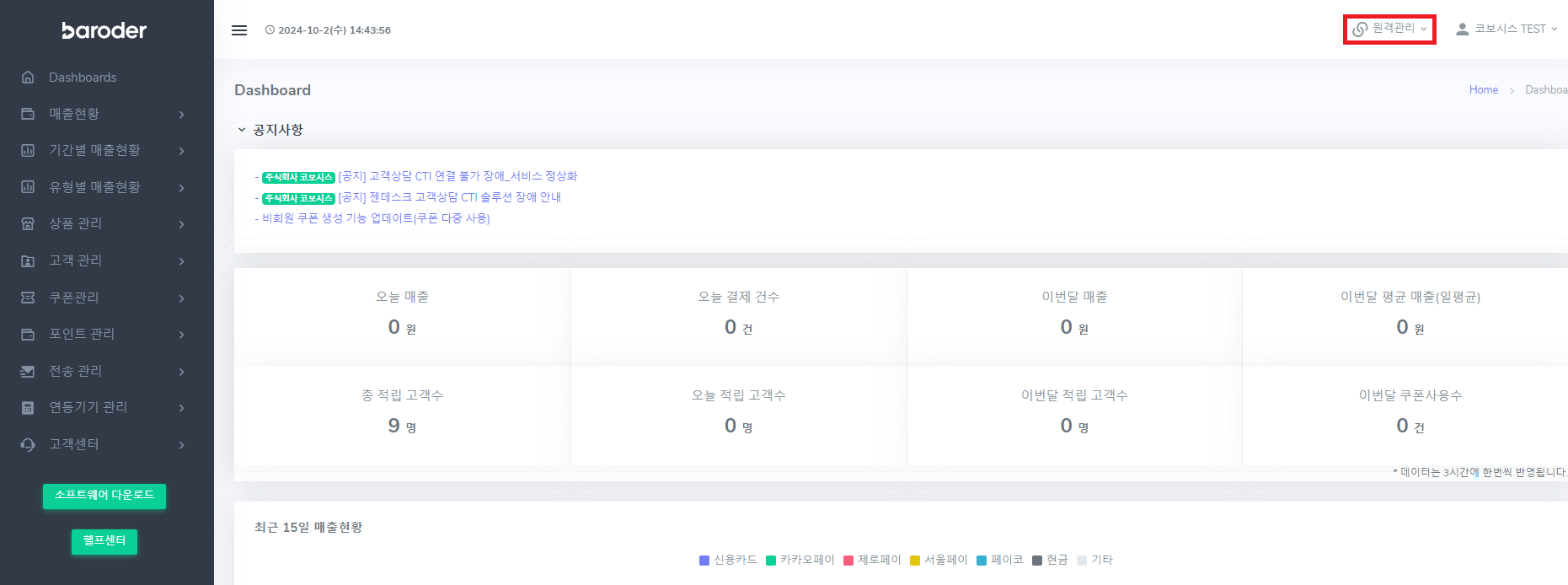Click the 연동기기 관리 device icon
The height and width of the screenshot is (585, 1568).
28,408
